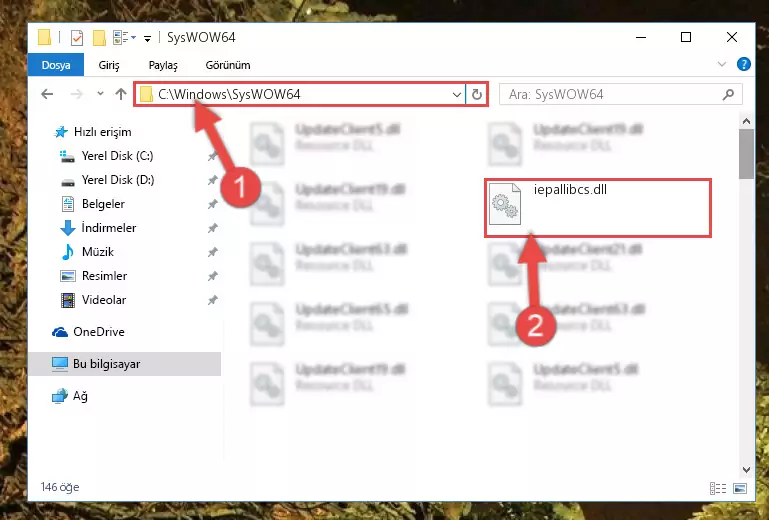Click the iepallibcs.dll gear file icon

[x=505, y=204]
